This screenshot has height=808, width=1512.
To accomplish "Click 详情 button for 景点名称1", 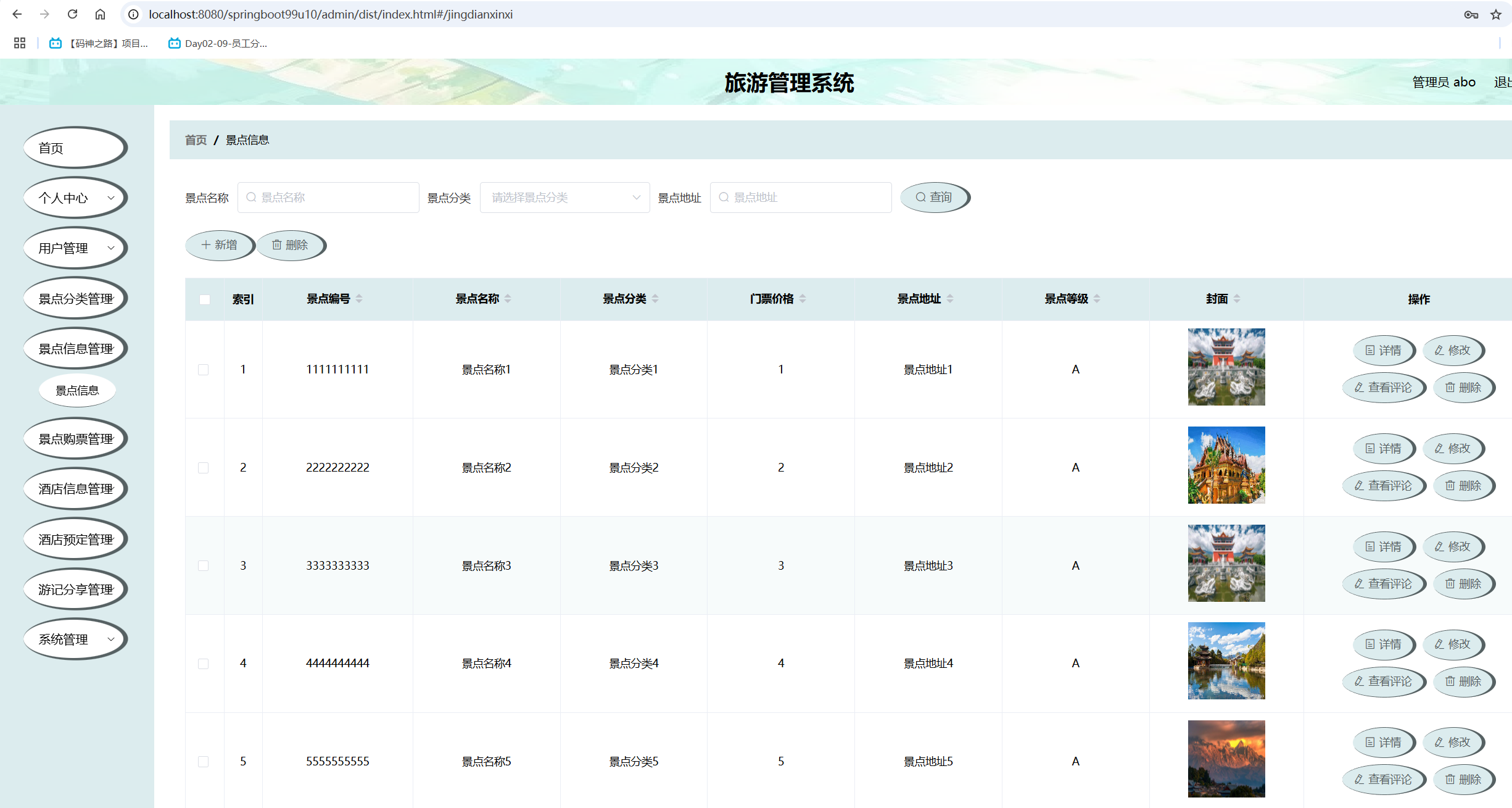I will coord(1384,351).
